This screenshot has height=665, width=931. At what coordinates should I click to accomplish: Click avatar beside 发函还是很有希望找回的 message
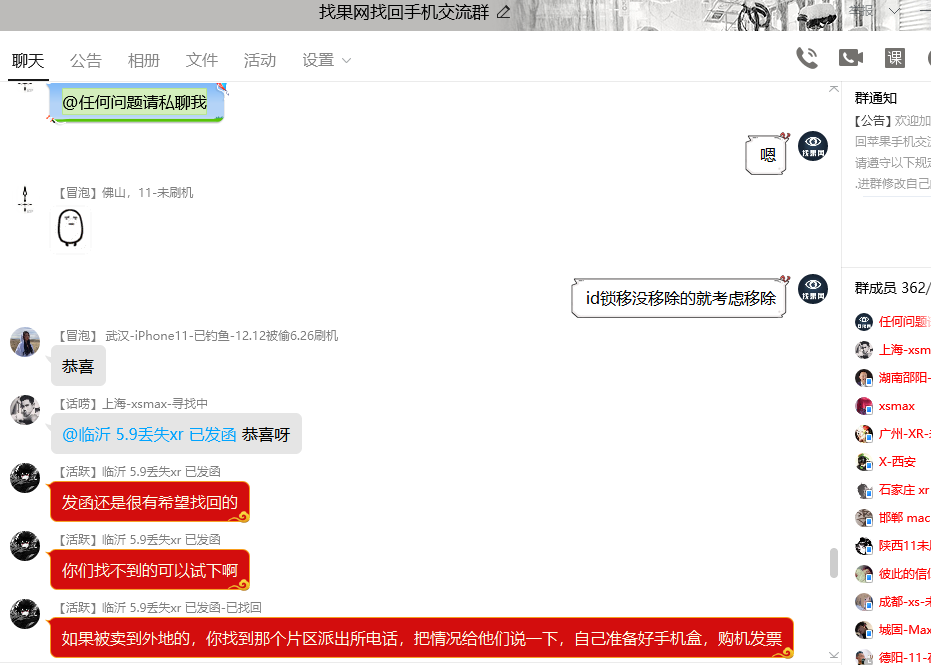pos(25,477)
